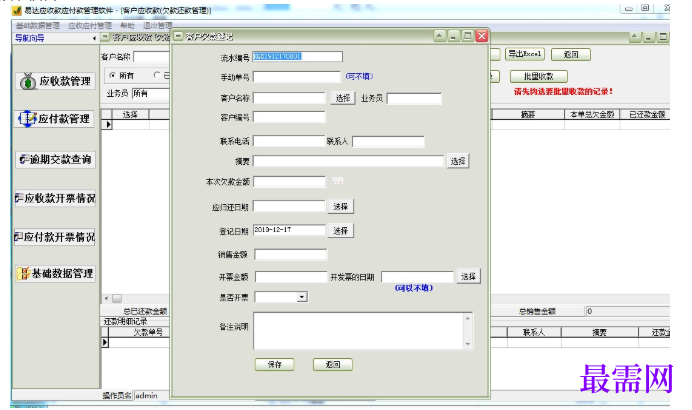Click the money bag icon for 应收款管理
The image size is (692, 410).
click(28, 82)
